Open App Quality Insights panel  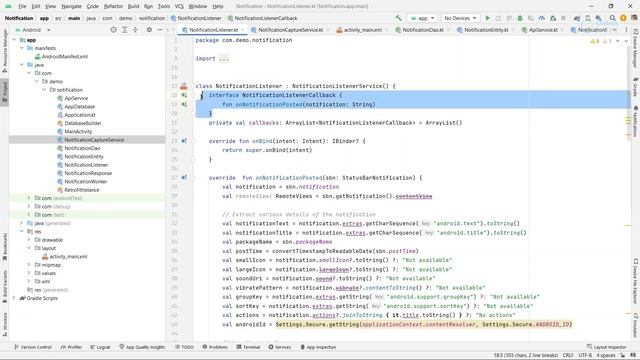tap(142, 347)
